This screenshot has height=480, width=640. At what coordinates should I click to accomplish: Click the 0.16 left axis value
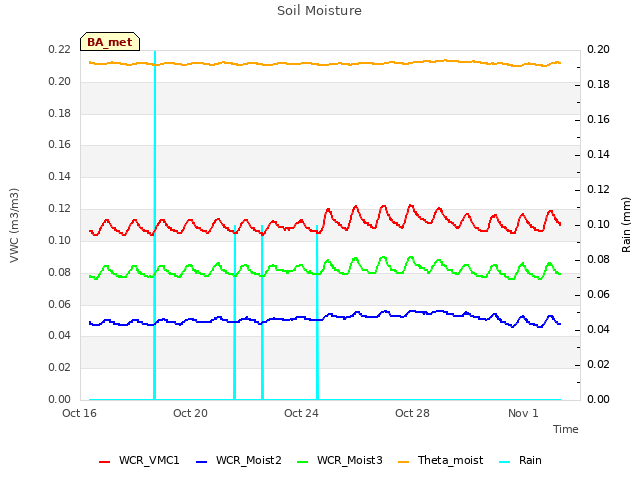pyautogui.click(x=60, y=144)
